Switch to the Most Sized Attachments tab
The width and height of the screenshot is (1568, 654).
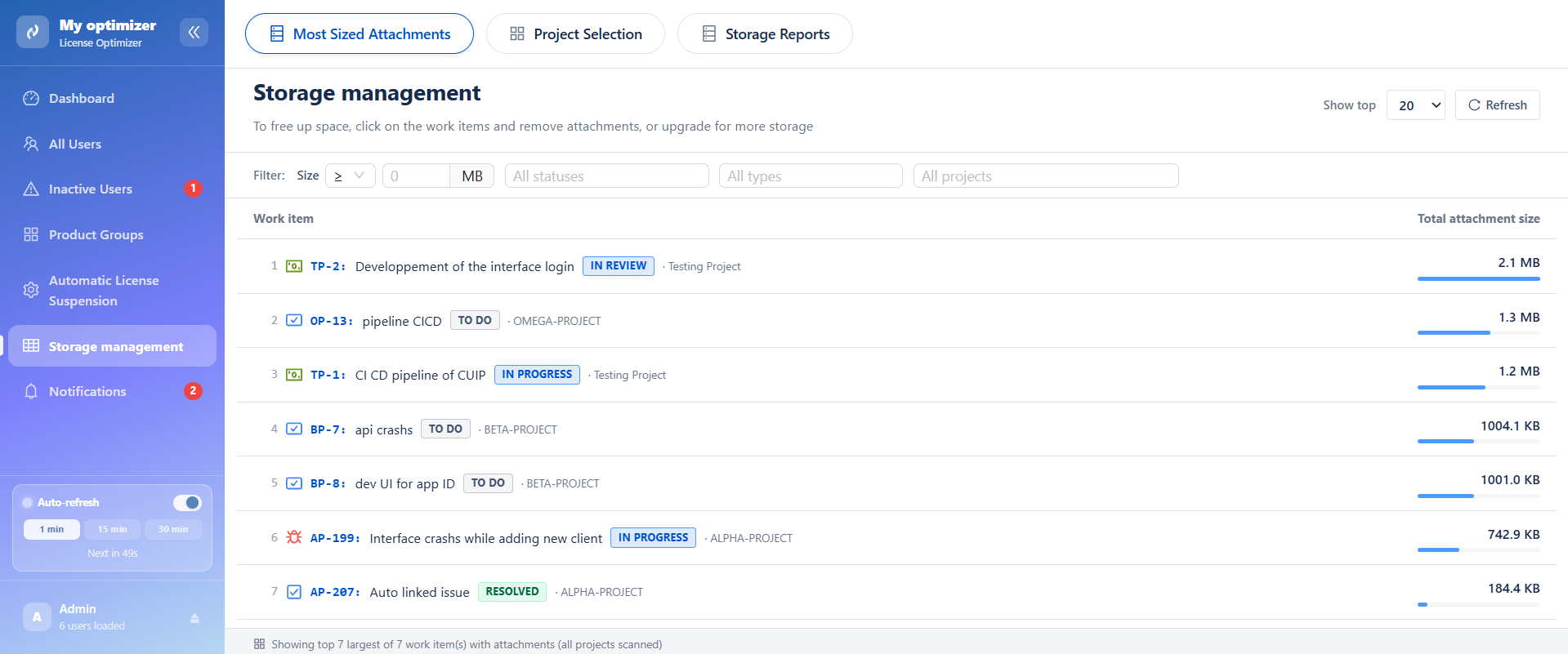pos(360,33)
